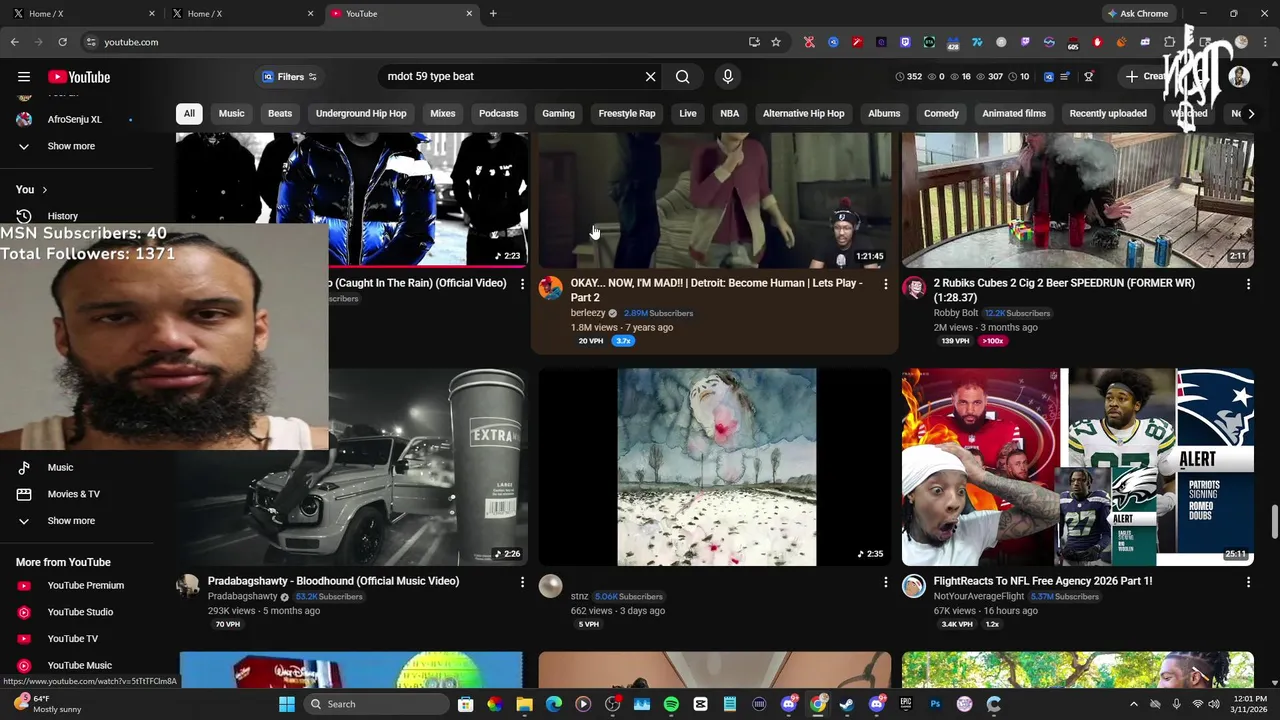1280x720 pixels.
Task: Open the Filters button
Action: click(x=289, y=77)
